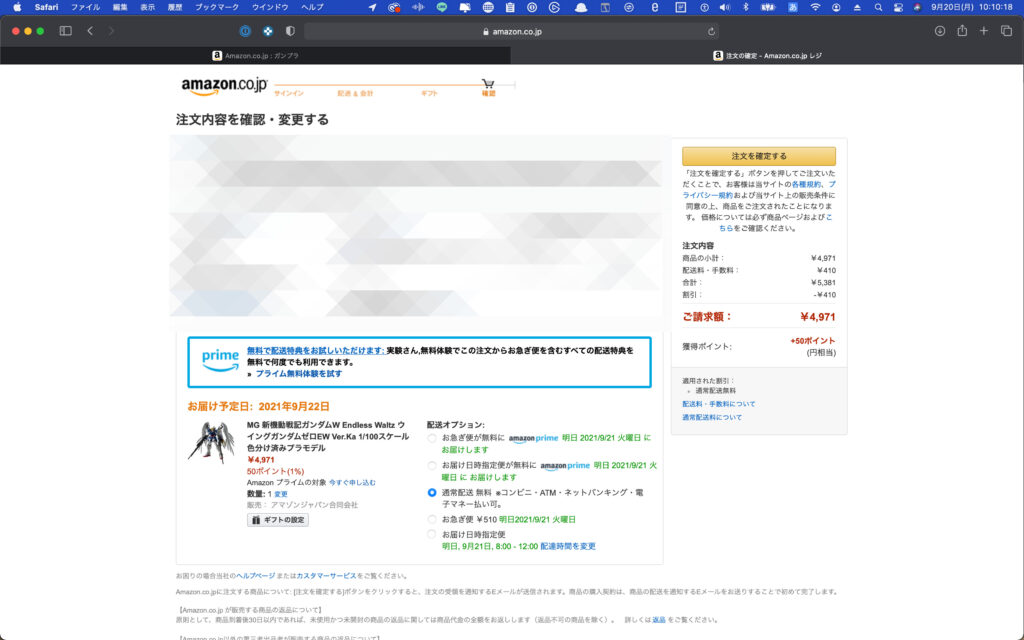This screenshot has width=1024, height=640.
Task: Select free prime お届け日時指定便 option
Action: 432,466
